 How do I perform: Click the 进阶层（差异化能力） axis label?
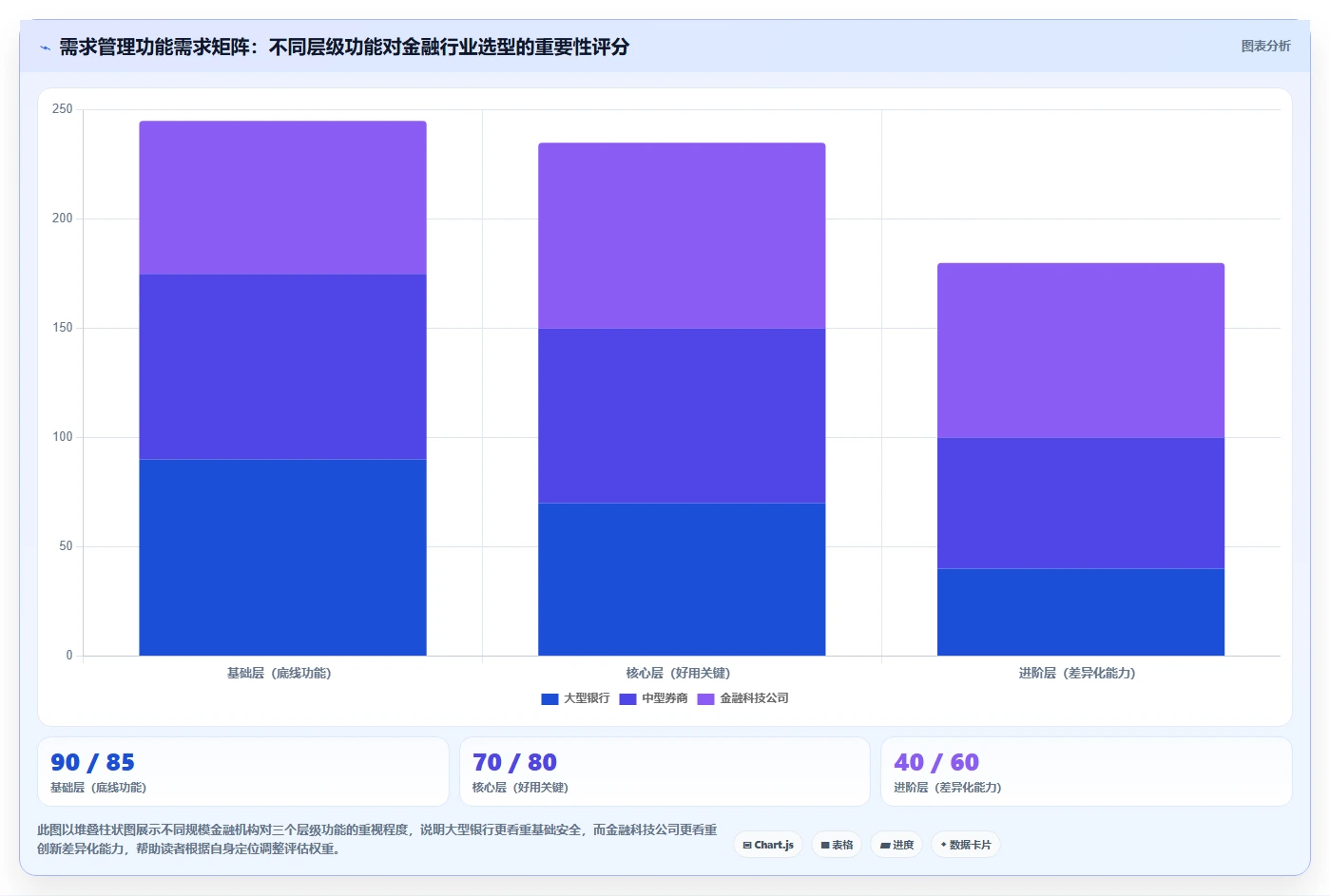coord(1078,673)
